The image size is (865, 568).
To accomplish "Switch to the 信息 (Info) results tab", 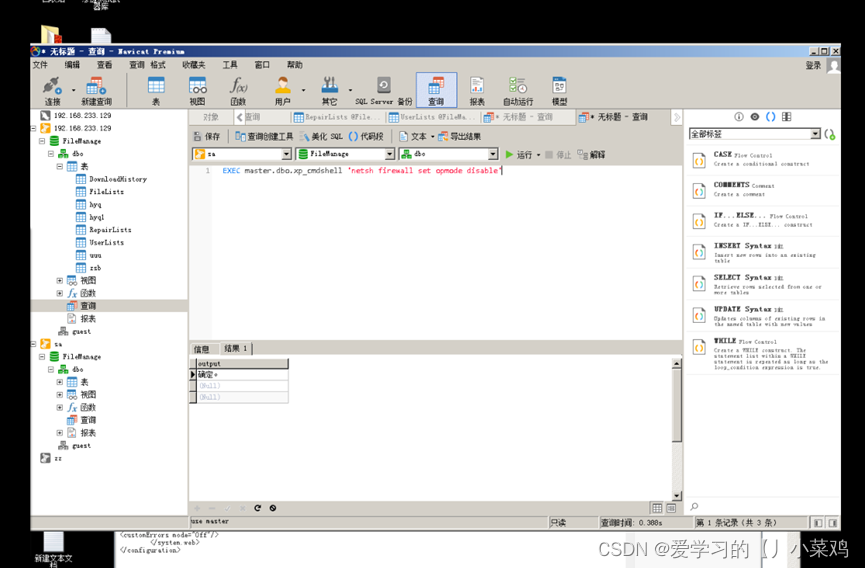I will click(x=202, y=349).
